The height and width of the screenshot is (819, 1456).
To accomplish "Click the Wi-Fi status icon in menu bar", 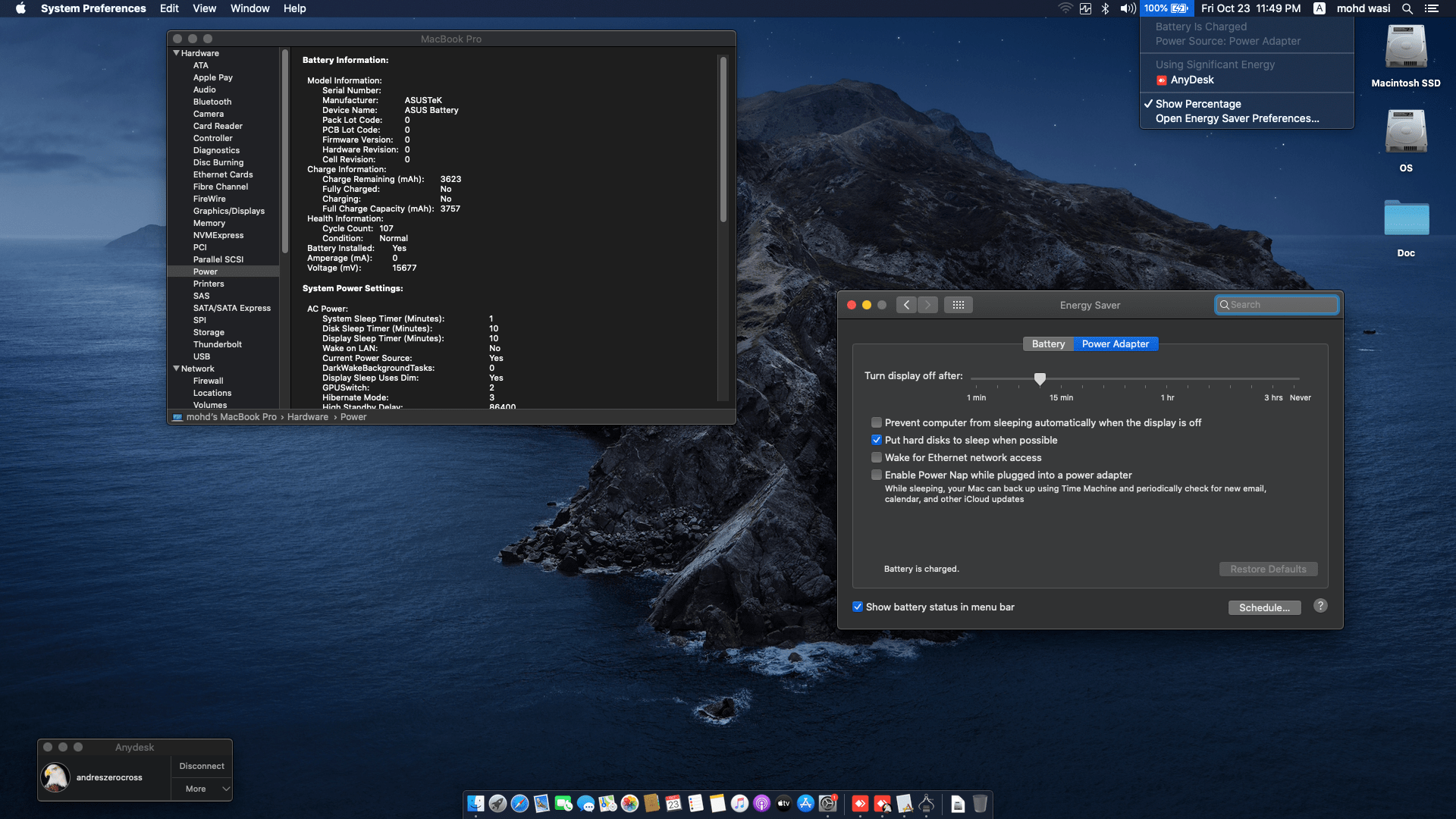I will (x=1065, y=8).
